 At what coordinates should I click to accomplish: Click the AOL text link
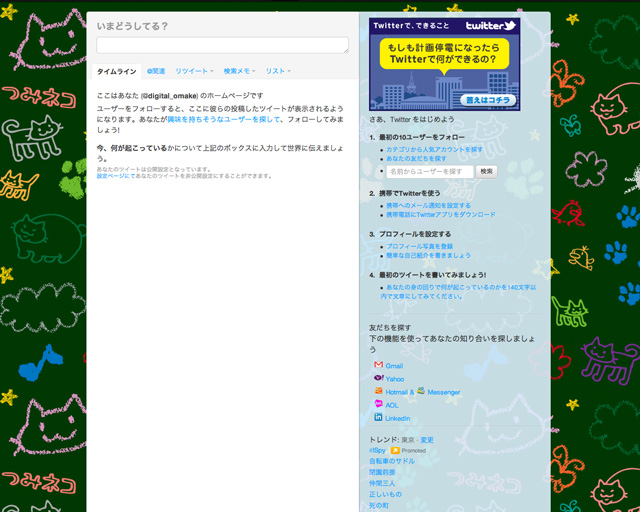[392, 405]
